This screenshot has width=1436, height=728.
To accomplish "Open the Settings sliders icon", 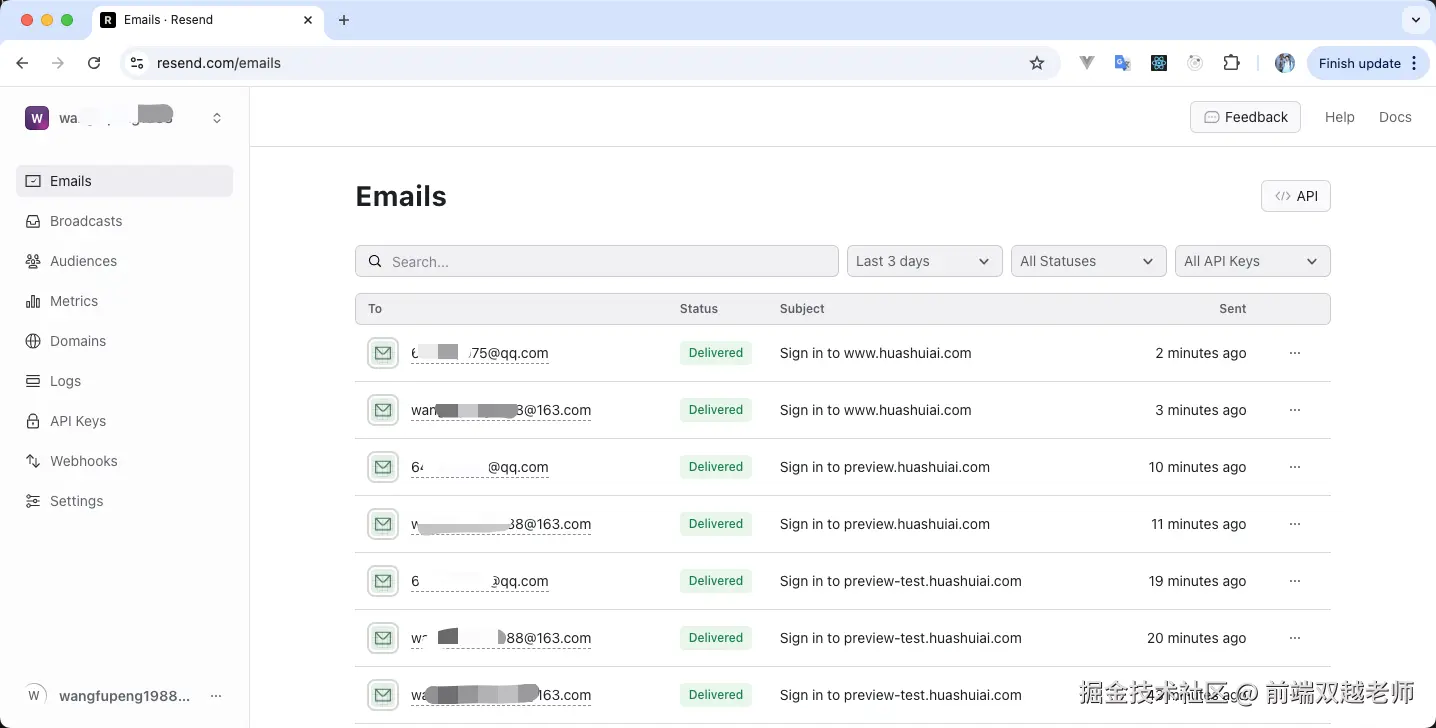I will pyautogui.click(x=33, y=501).
